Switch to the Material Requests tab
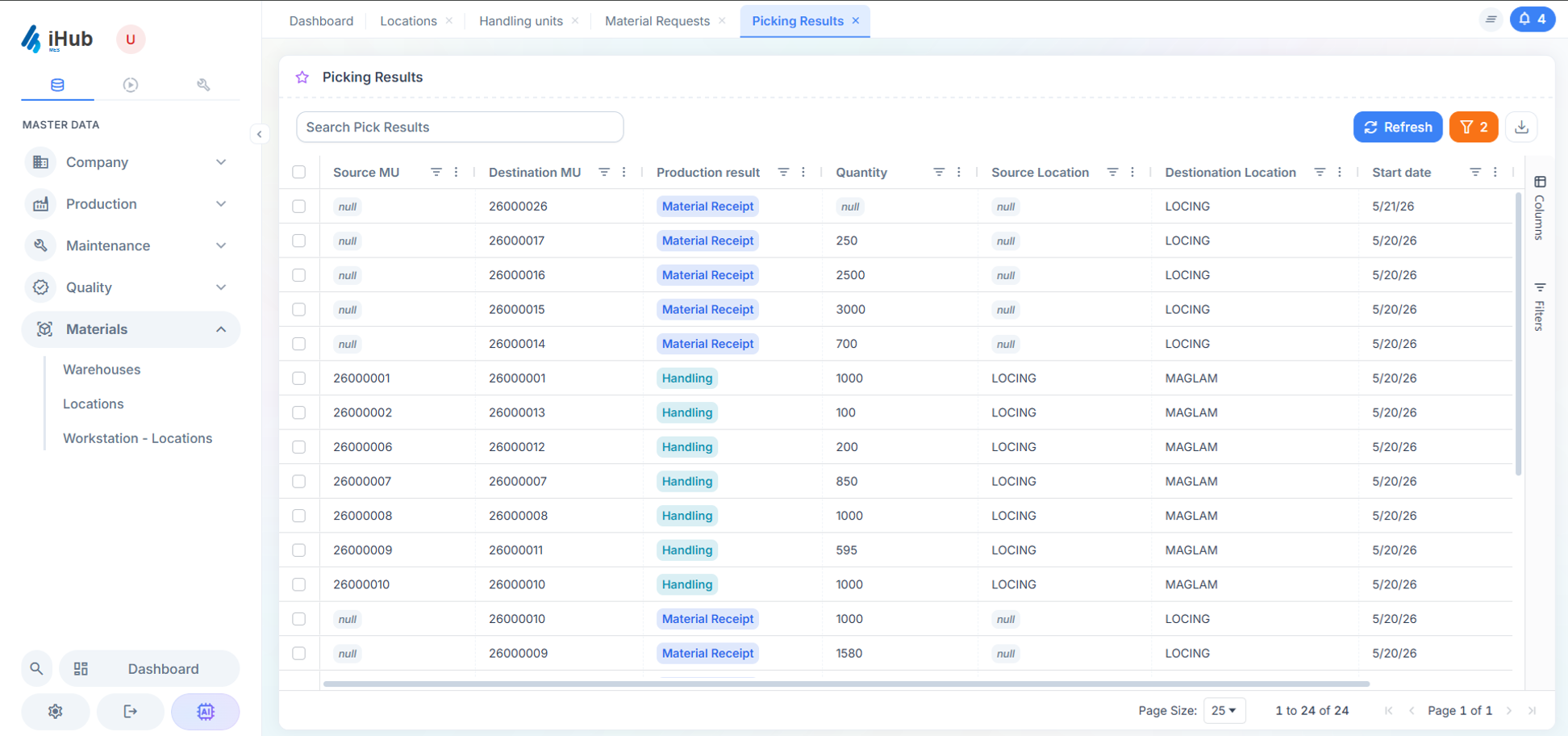This screenshot has height=736, width=1568. point(657,21)
